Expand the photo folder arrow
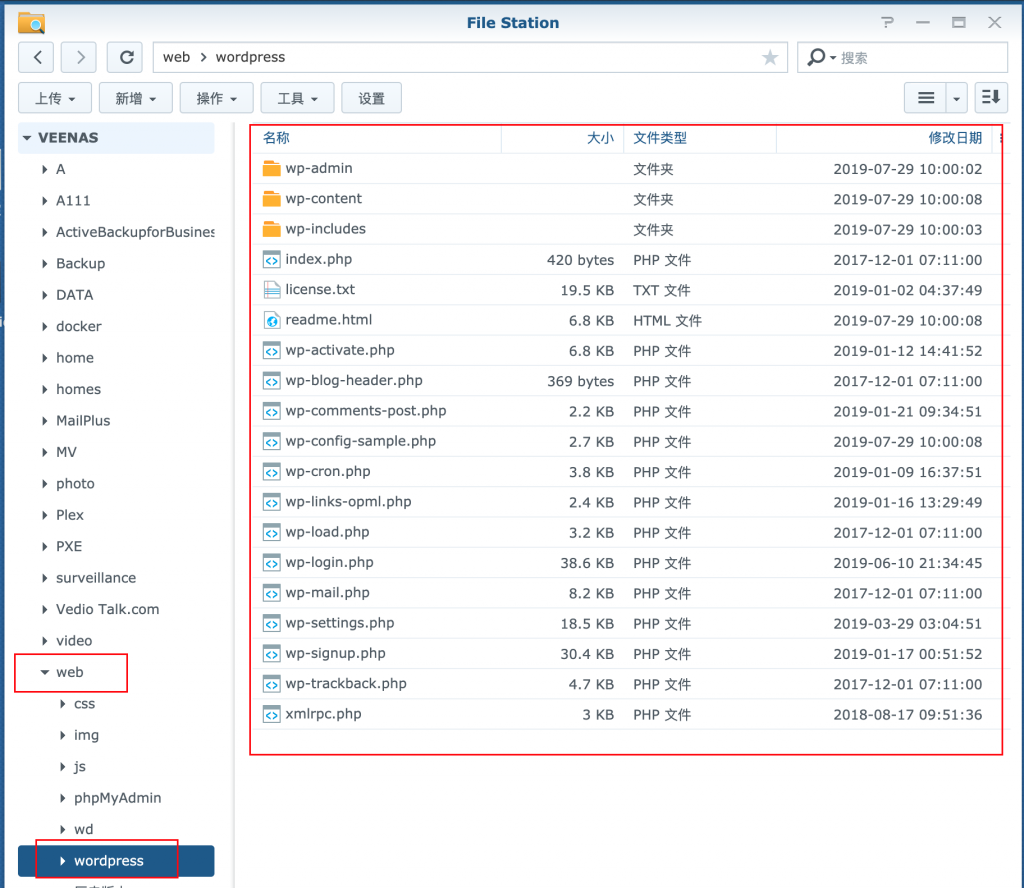 [x=44, y=484]
